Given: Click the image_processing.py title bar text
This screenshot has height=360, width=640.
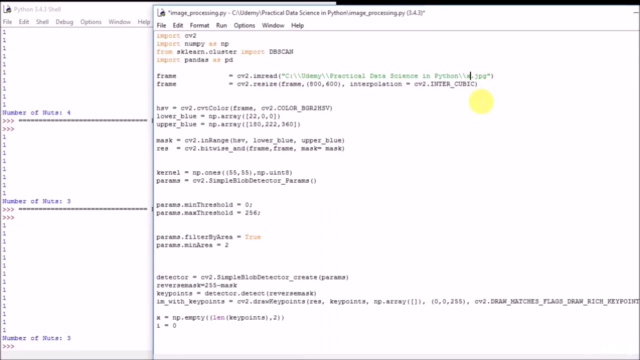Looking at the screenshot, I should [297, 13].
